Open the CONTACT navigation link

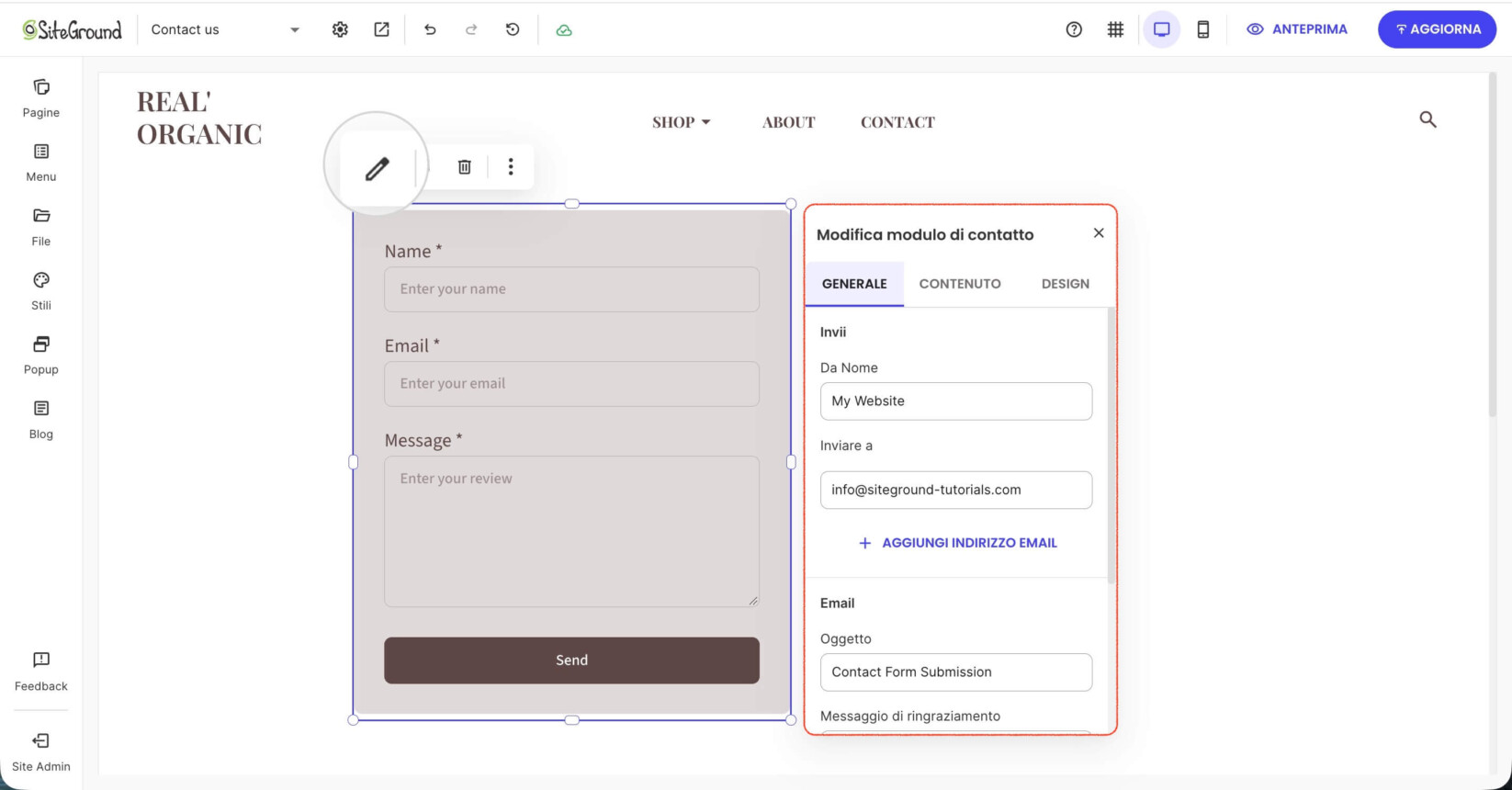pos(897,122)
